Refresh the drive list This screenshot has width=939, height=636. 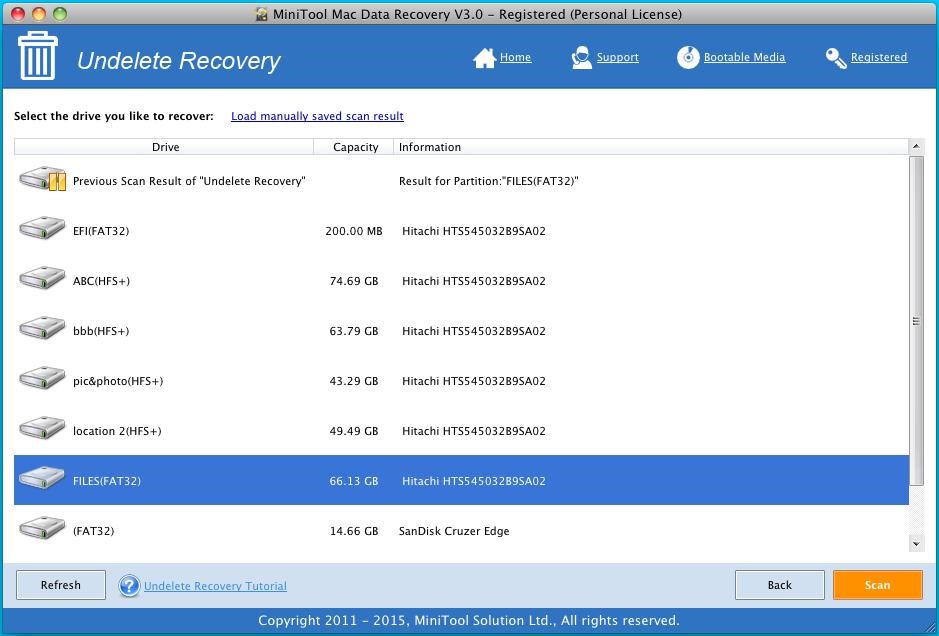pyautogui.click(x=61, y=585)
